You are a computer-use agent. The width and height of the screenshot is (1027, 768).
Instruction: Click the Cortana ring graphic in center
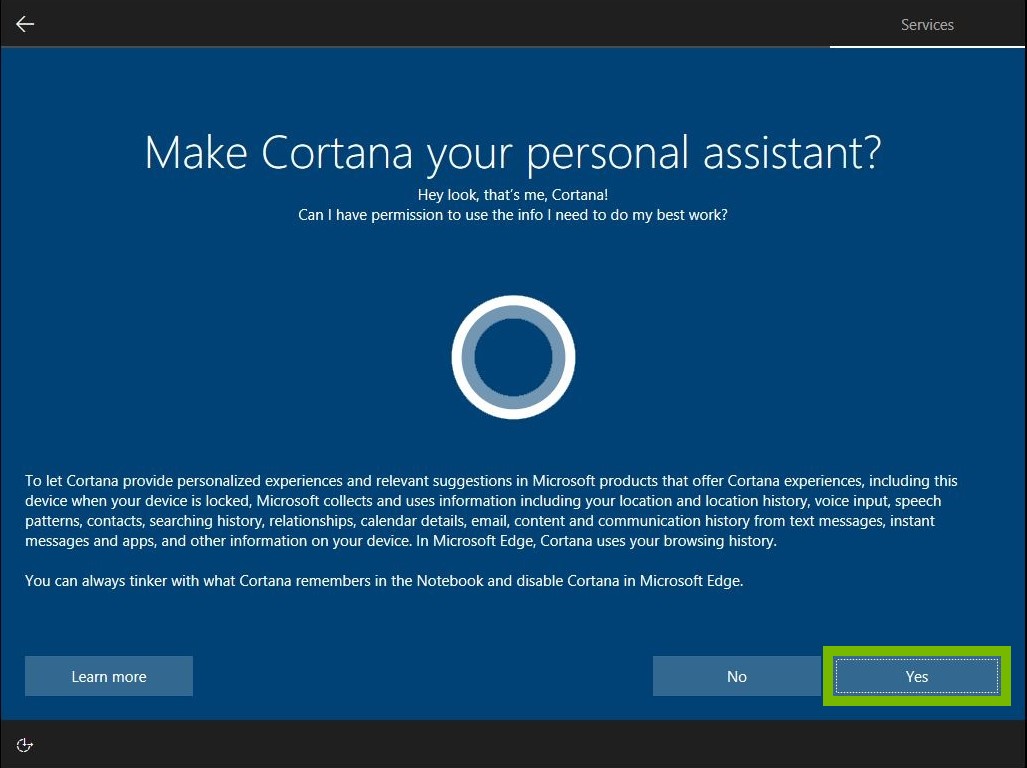[513, 357]
